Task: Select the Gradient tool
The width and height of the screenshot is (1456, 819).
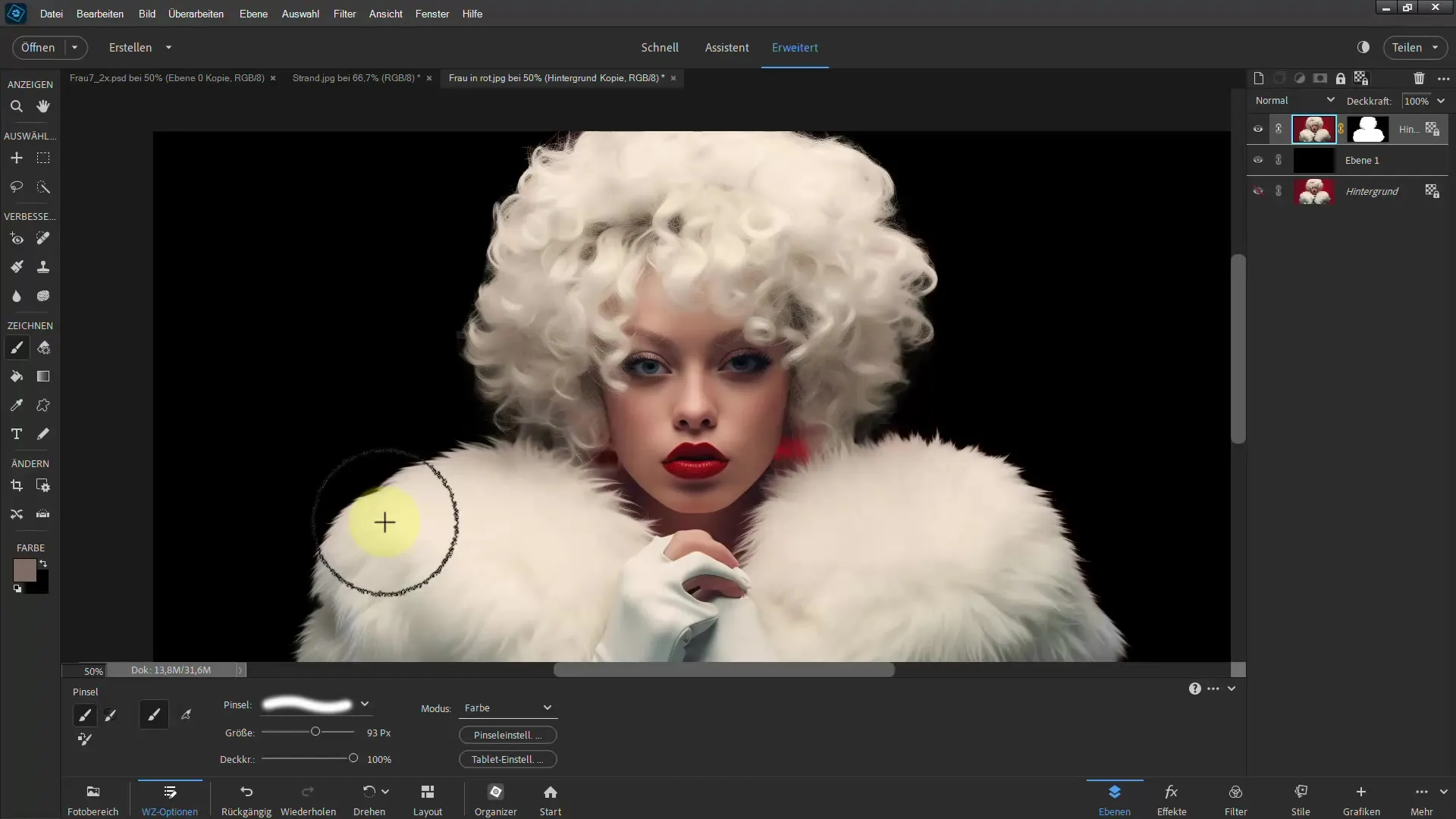Action: click(43, 377)
